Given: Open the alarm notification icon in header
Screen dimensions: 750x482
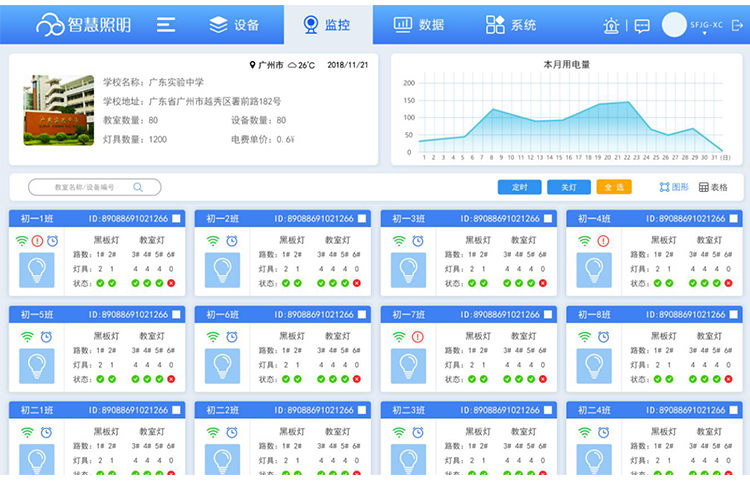Looking at the screenshot, I should pyautogui.click(x=611, y=26).
